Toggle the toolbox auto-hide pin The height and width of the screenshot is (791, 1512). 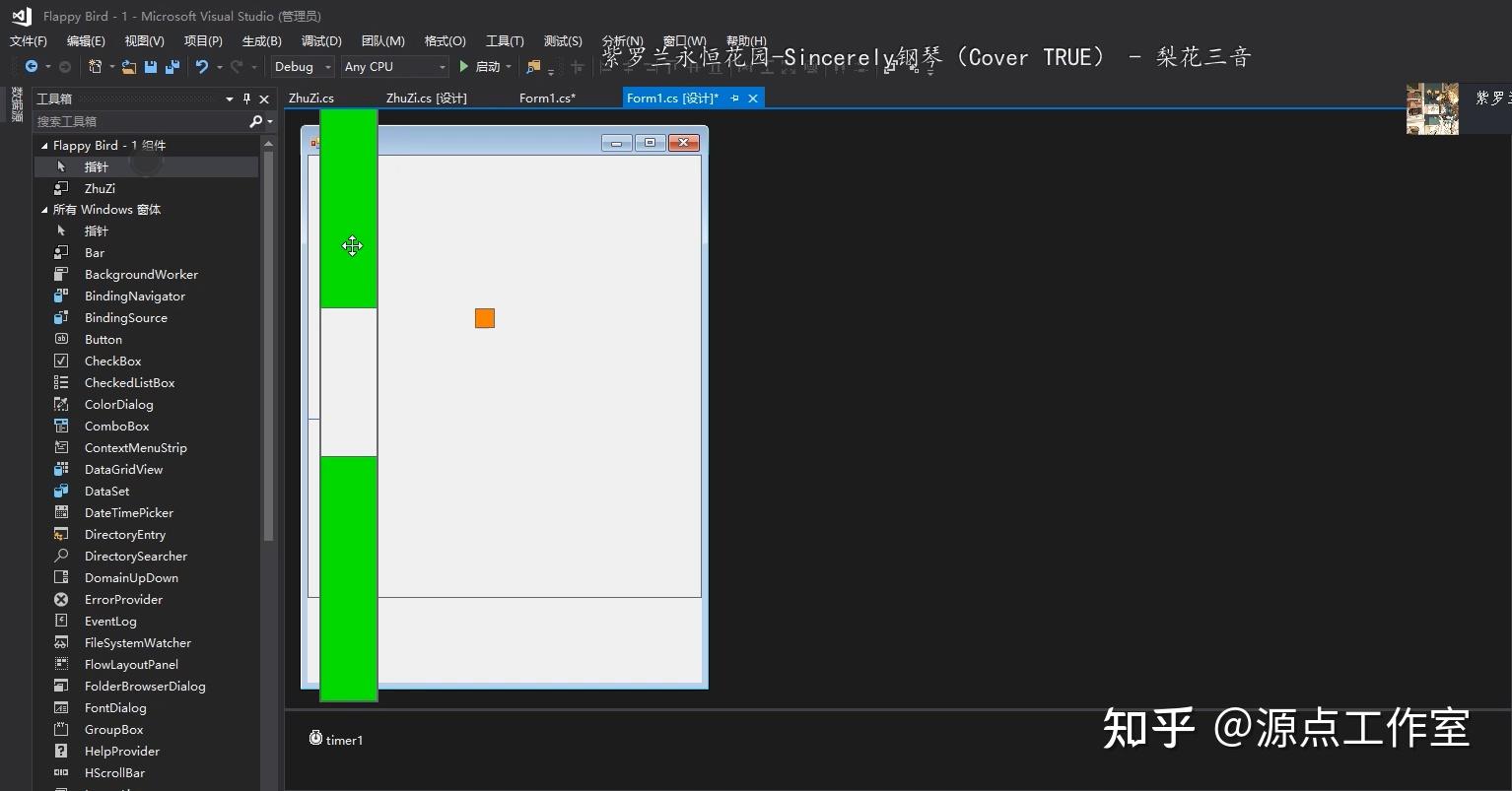click(x=247, y=99)
